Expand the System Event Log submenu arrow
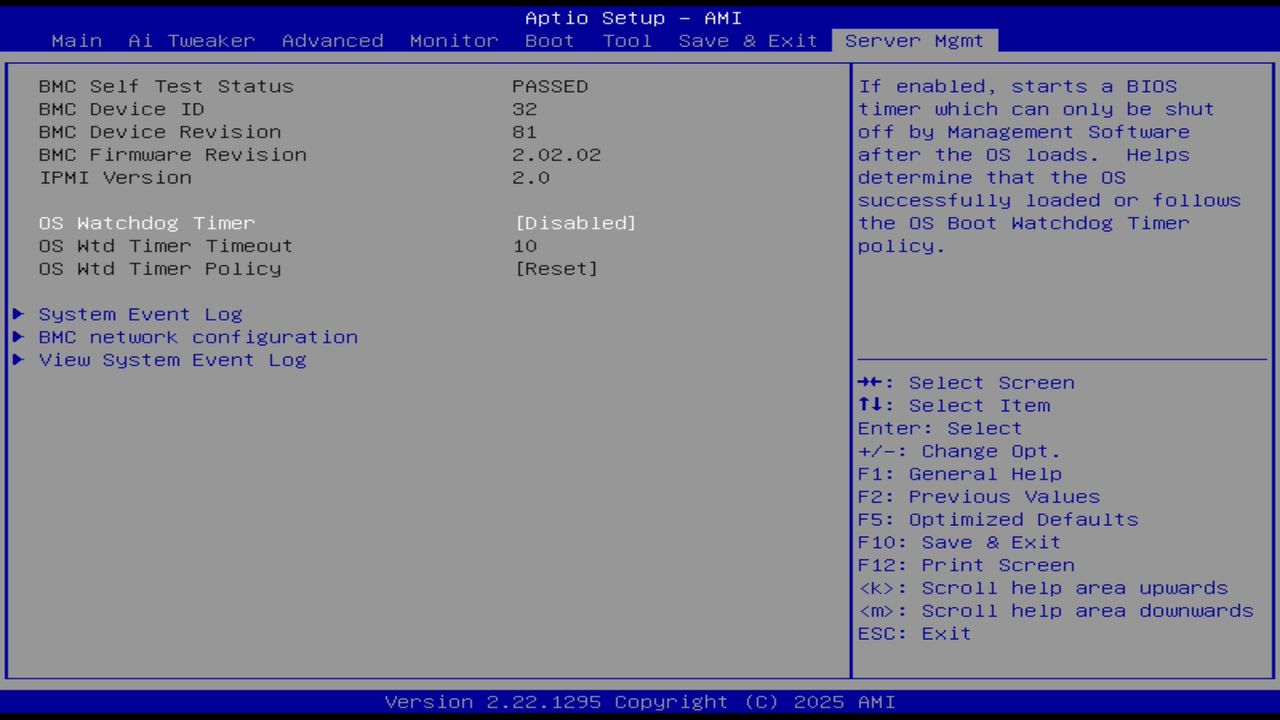1280x720 pixels. (18, 313)
